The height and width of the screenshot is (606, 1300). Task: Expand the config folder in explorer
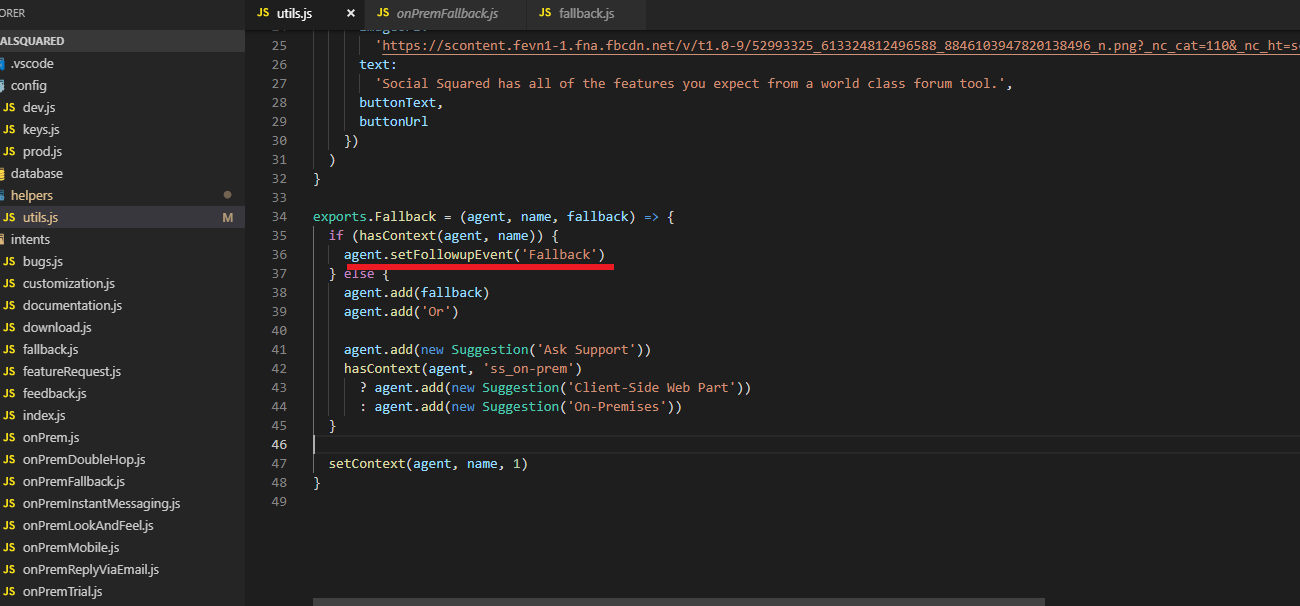click(28, 86)
